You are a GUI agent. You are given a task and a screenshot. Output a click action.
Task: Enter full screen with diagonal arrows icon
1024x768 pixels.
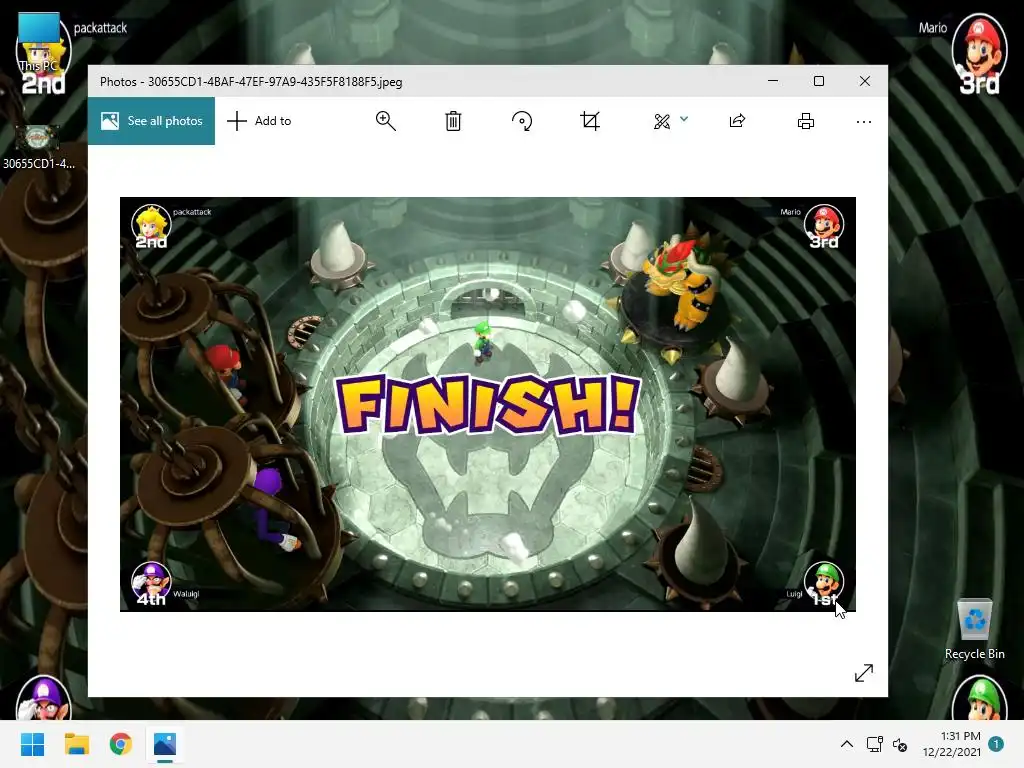[x=863, y=673]
